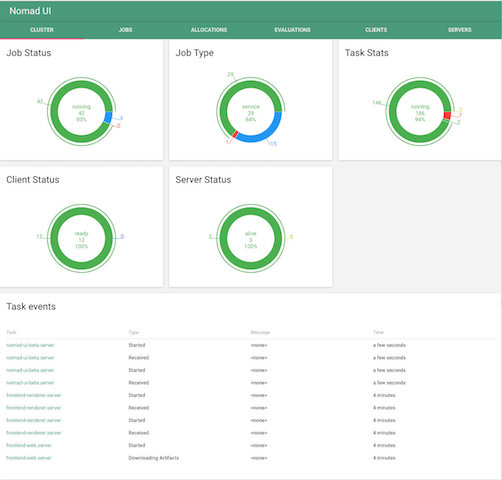
Task: Click the Job Status card heading
Action: click(x=29, y=53)
